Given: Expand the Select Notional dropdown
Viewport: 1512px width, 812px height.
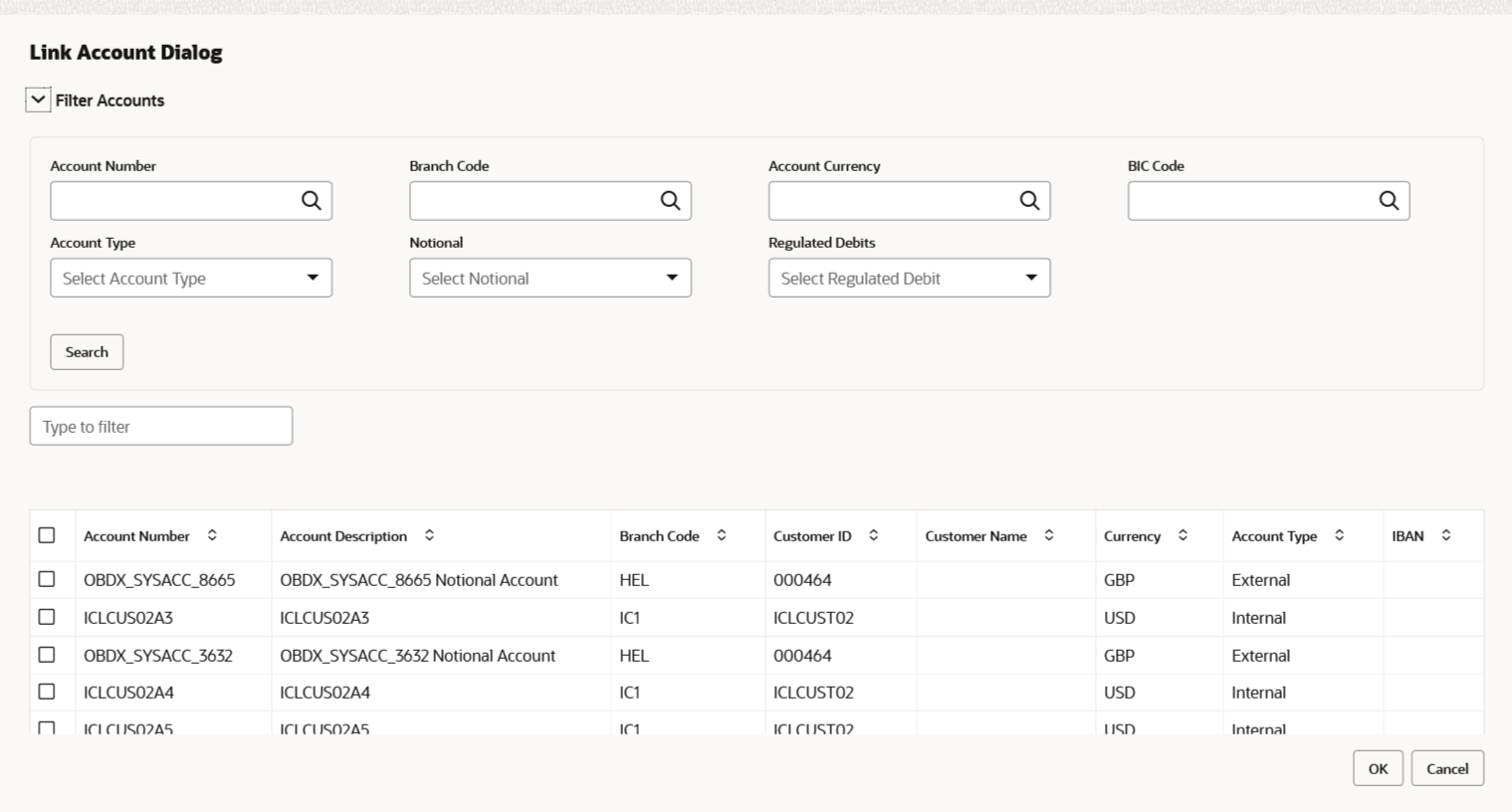Looking at the screenshot, I should [x=550, y=279].
